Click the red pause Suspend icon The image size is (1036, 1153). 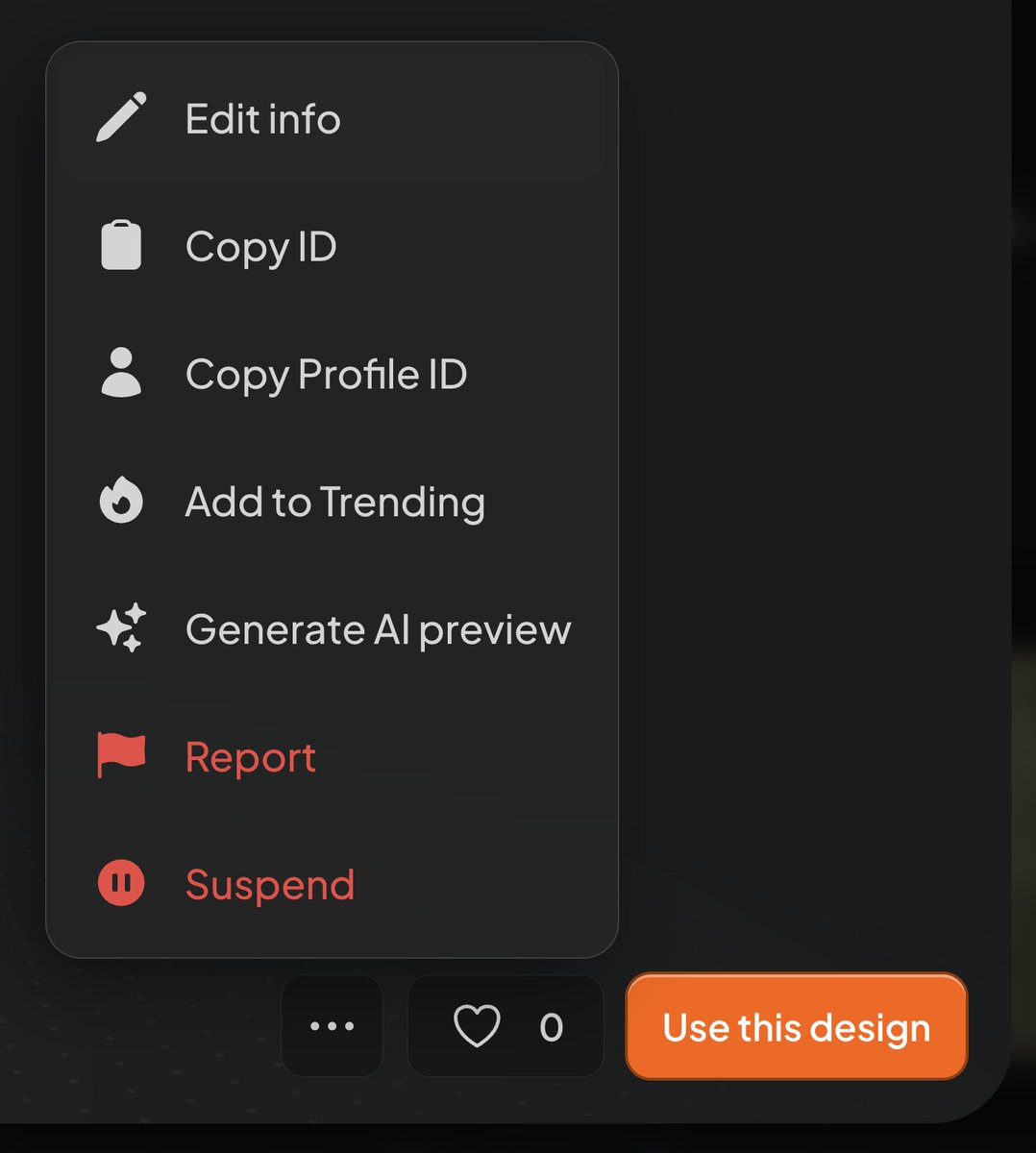[120, 883]
